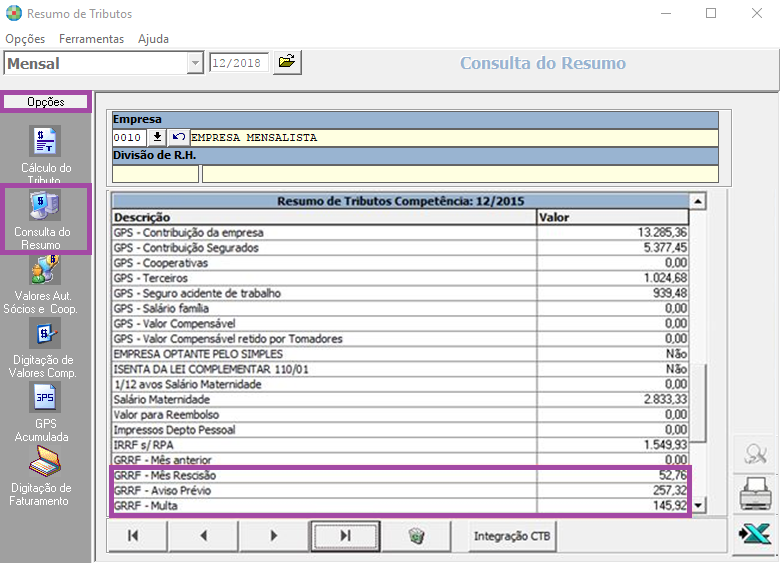The height and width of the screenshot is (563, 780).
Task: Select row EMPRESA OPTANTE PELO SIMPLES
Action: 400,354
